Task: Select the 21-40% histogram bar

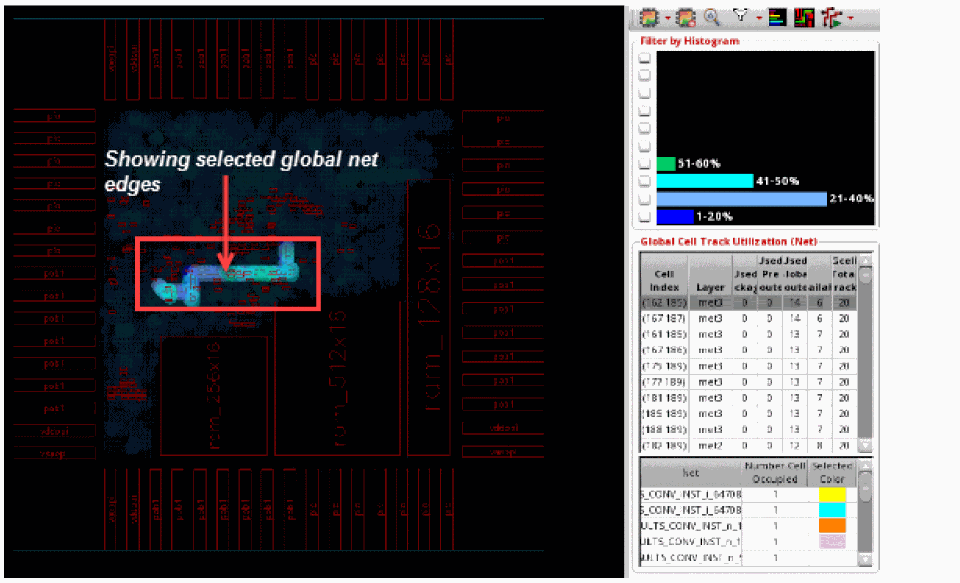Action: pyautogui.click(x=741, y=198)
